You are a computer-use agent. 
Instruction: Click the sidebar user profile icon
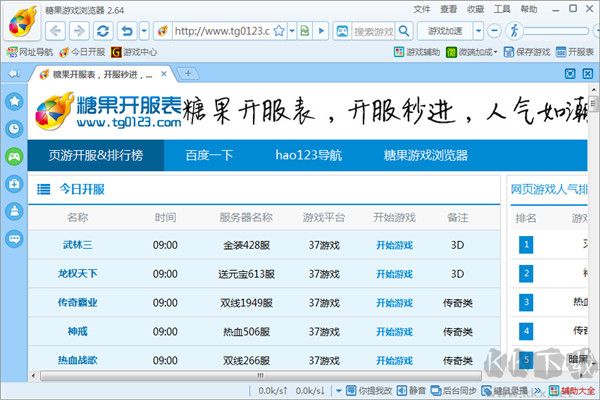(x=14, y=211)
